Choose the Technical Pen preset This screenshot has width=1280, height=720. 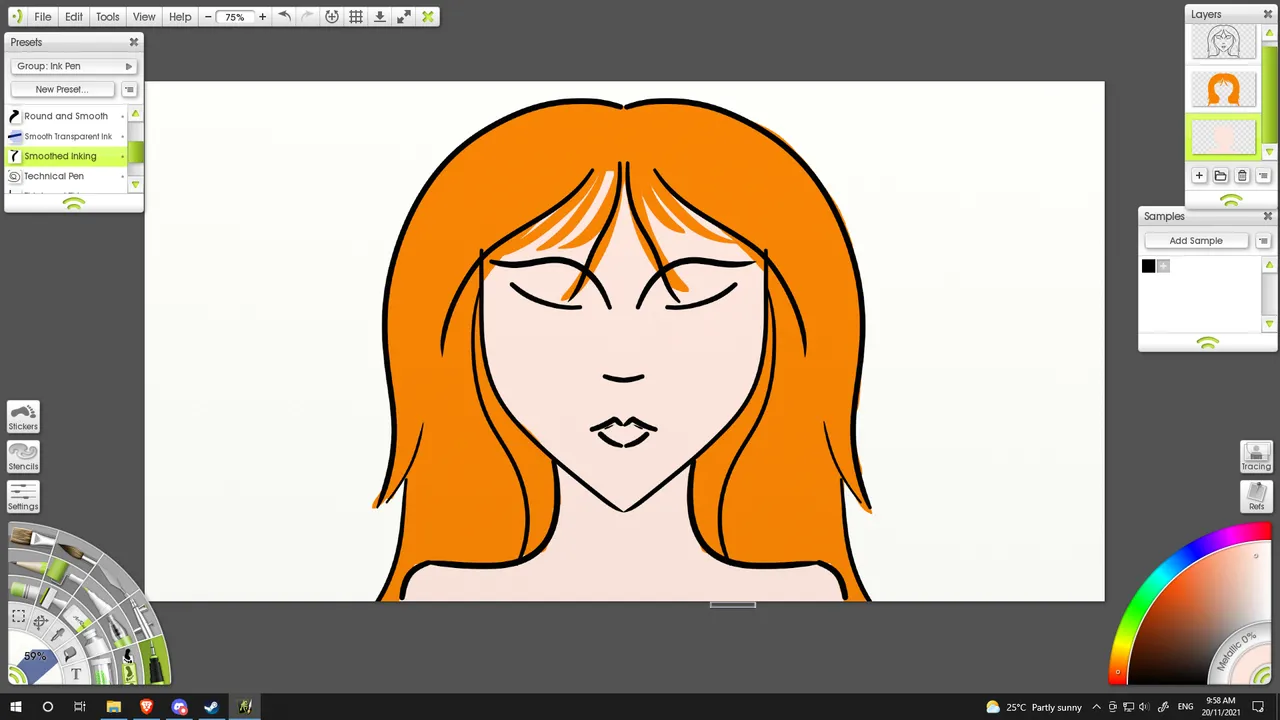pos(65,176)
